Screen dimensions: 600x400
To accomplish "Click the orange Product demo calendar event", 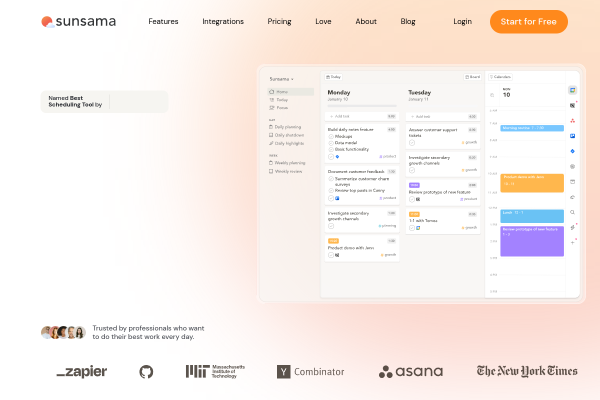I will coord(532,183).
